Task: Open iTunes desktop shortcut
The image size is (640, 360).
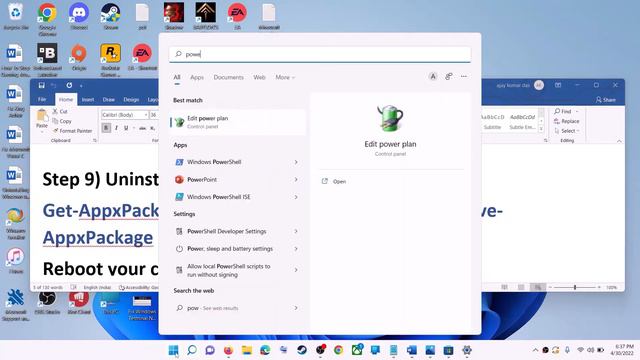Action: (16, 260)
